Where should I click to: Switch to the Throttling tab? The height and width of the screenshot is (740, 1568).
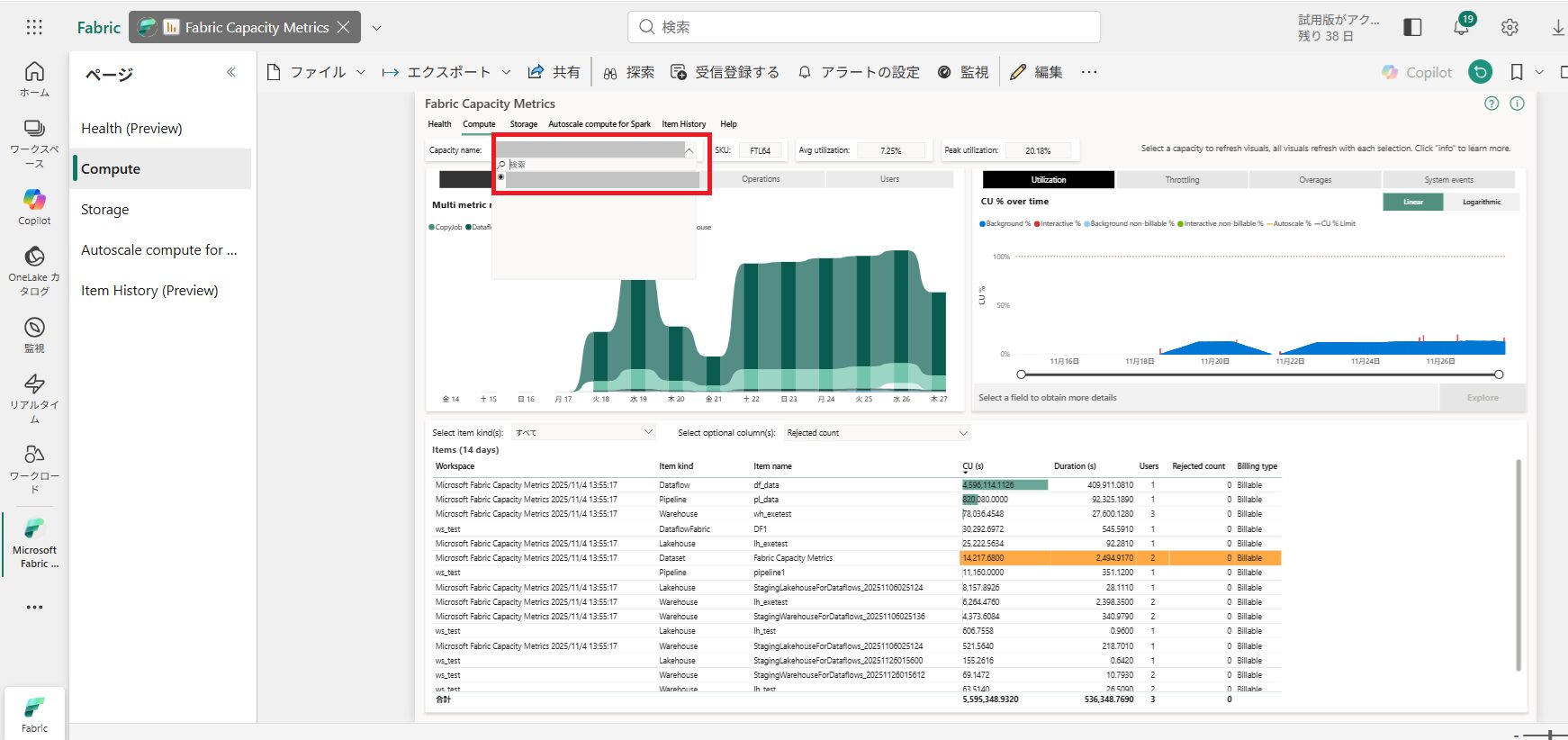(x=1182, y=180)
